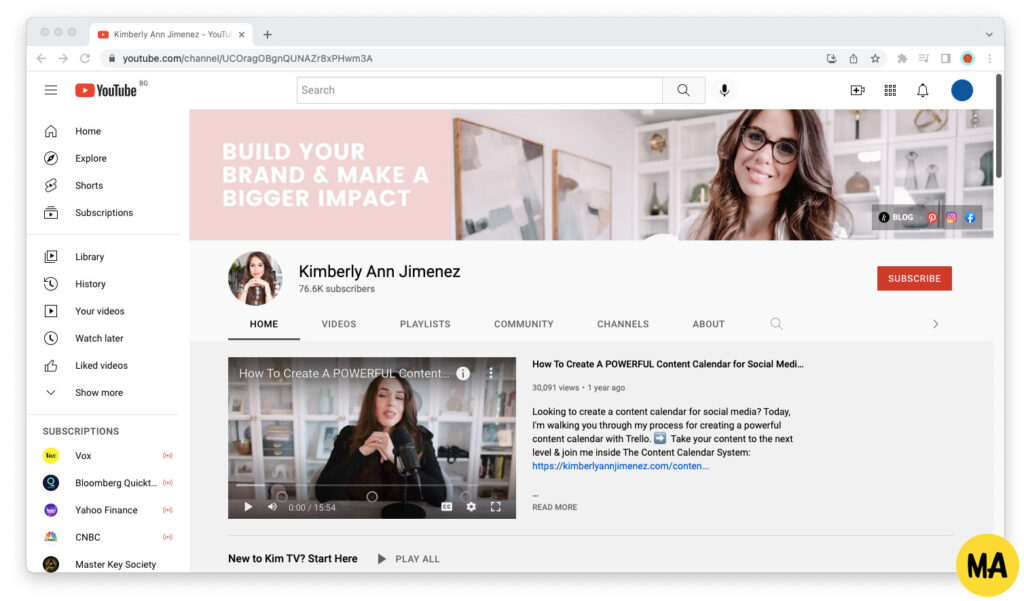This screenshot has height=601, width=1024.
Task: Open the YouTube guide hamburger menu
Action: 51,90
